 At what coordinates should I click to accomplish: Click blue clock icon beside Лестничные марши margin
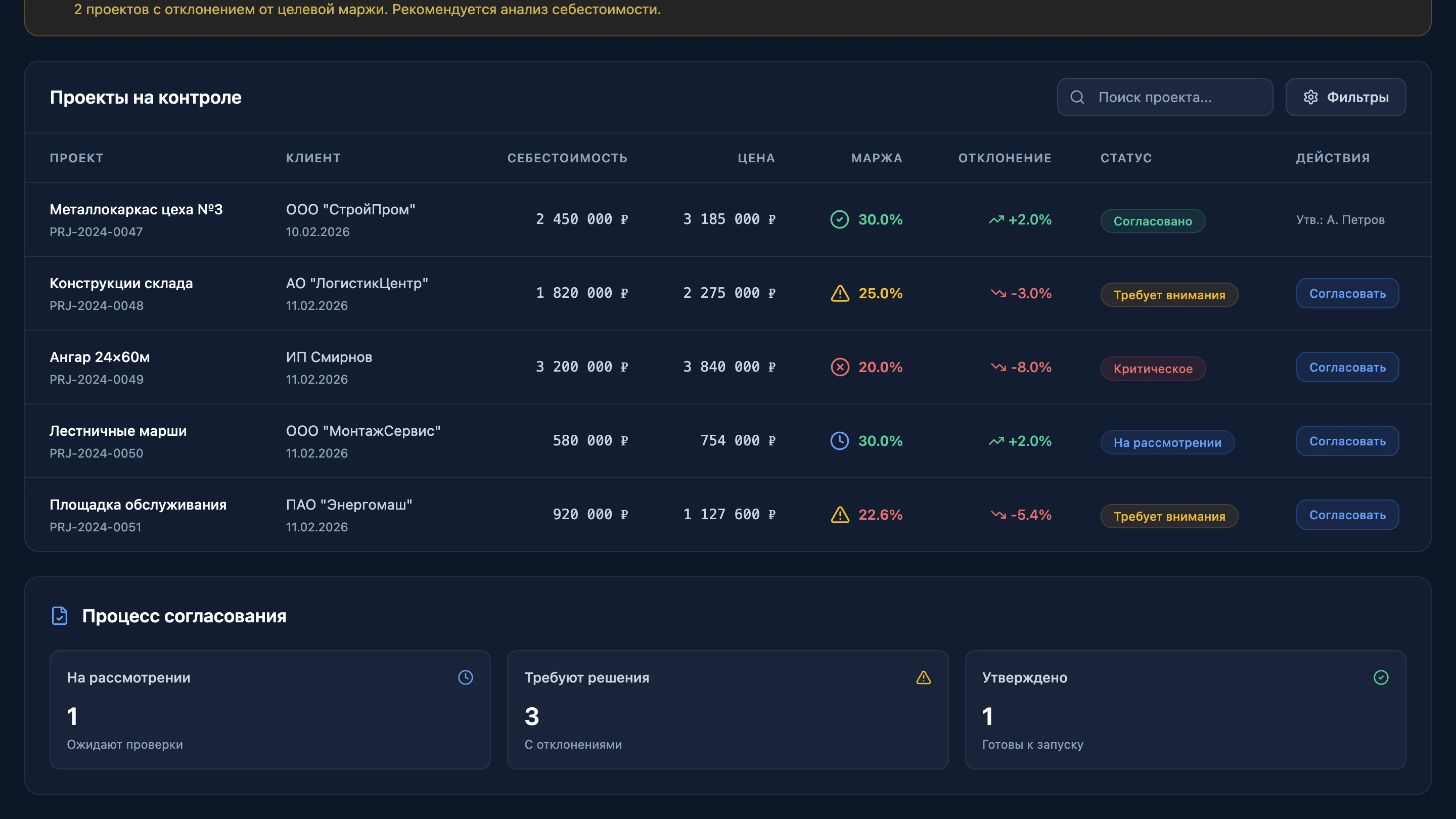[839, 441]
